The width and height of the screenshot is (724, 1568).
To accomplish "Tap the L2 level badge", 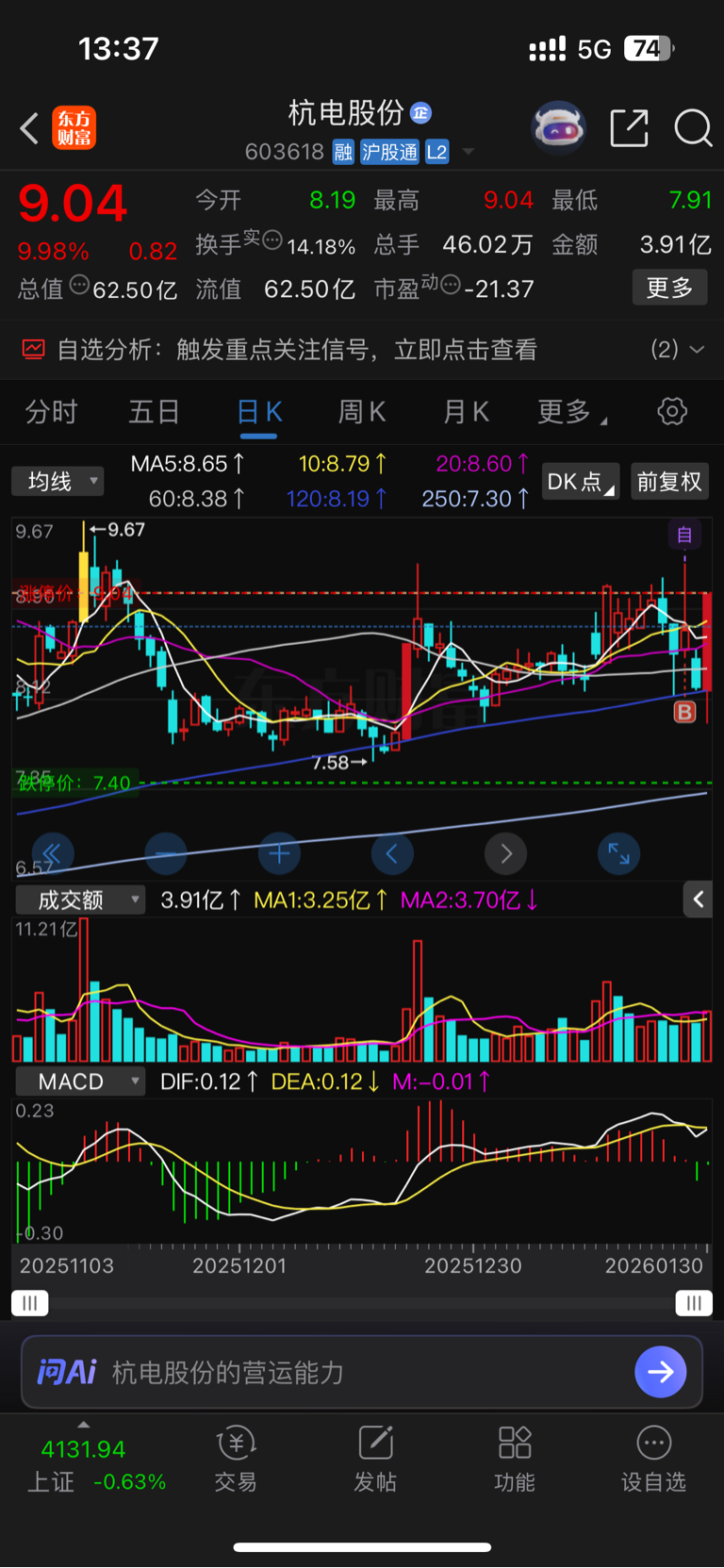I will coord(436,152).
